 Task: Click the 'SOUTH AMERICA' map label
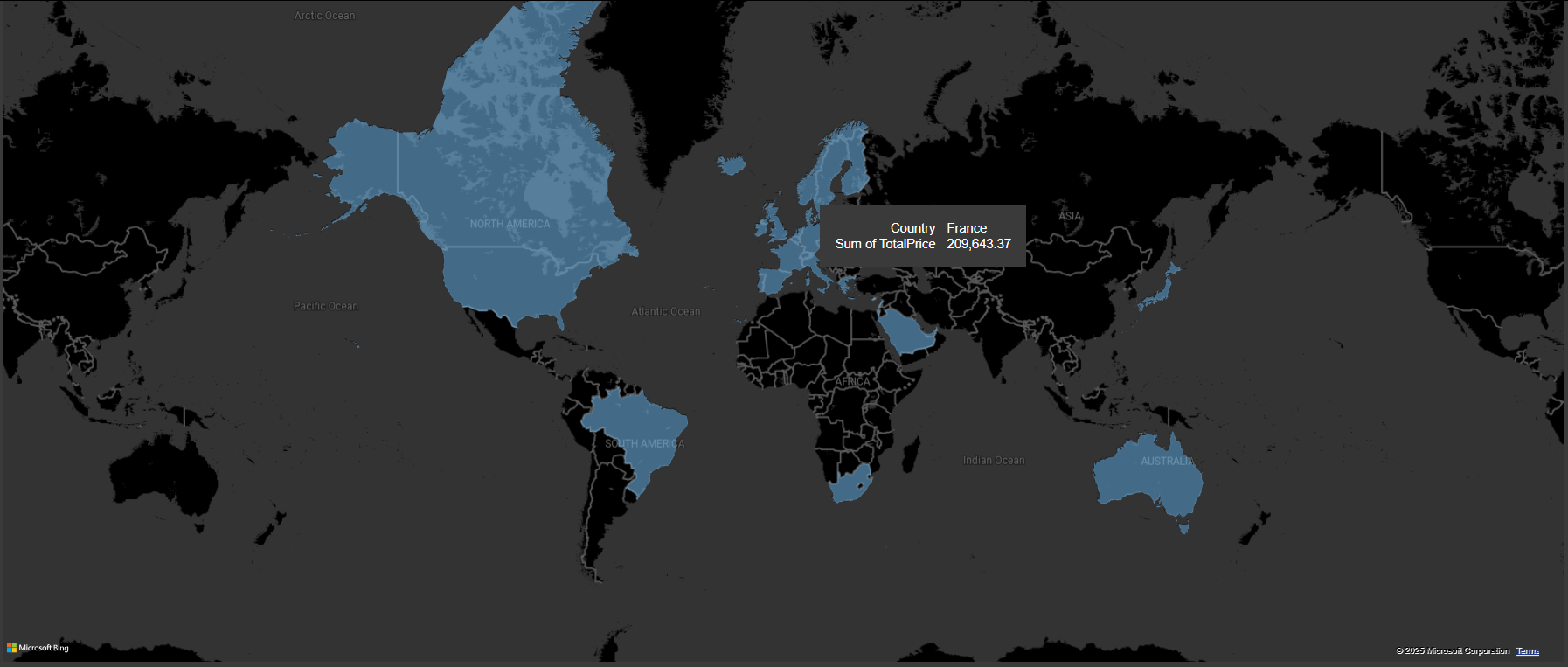click(645, 444)
